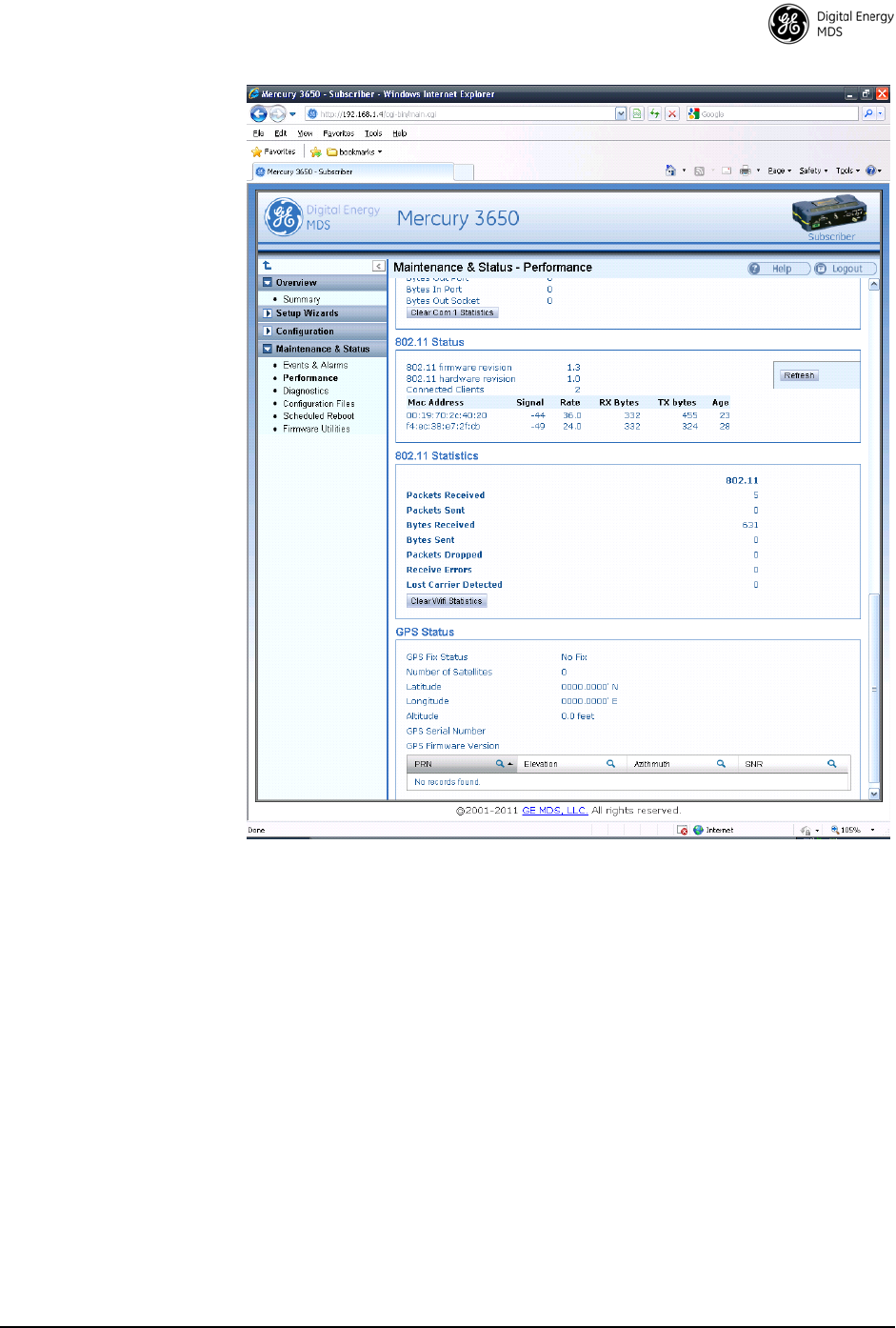The height and width of the screenshot is (1328, 896).
Task: Click the Elevation column search icon
Action: coord(611,764)
